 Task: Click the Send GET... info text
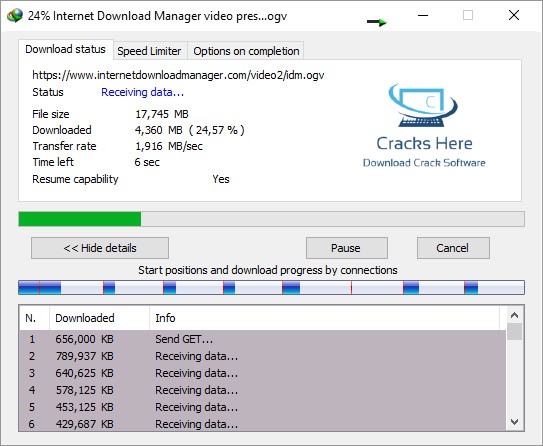point(184,339)
